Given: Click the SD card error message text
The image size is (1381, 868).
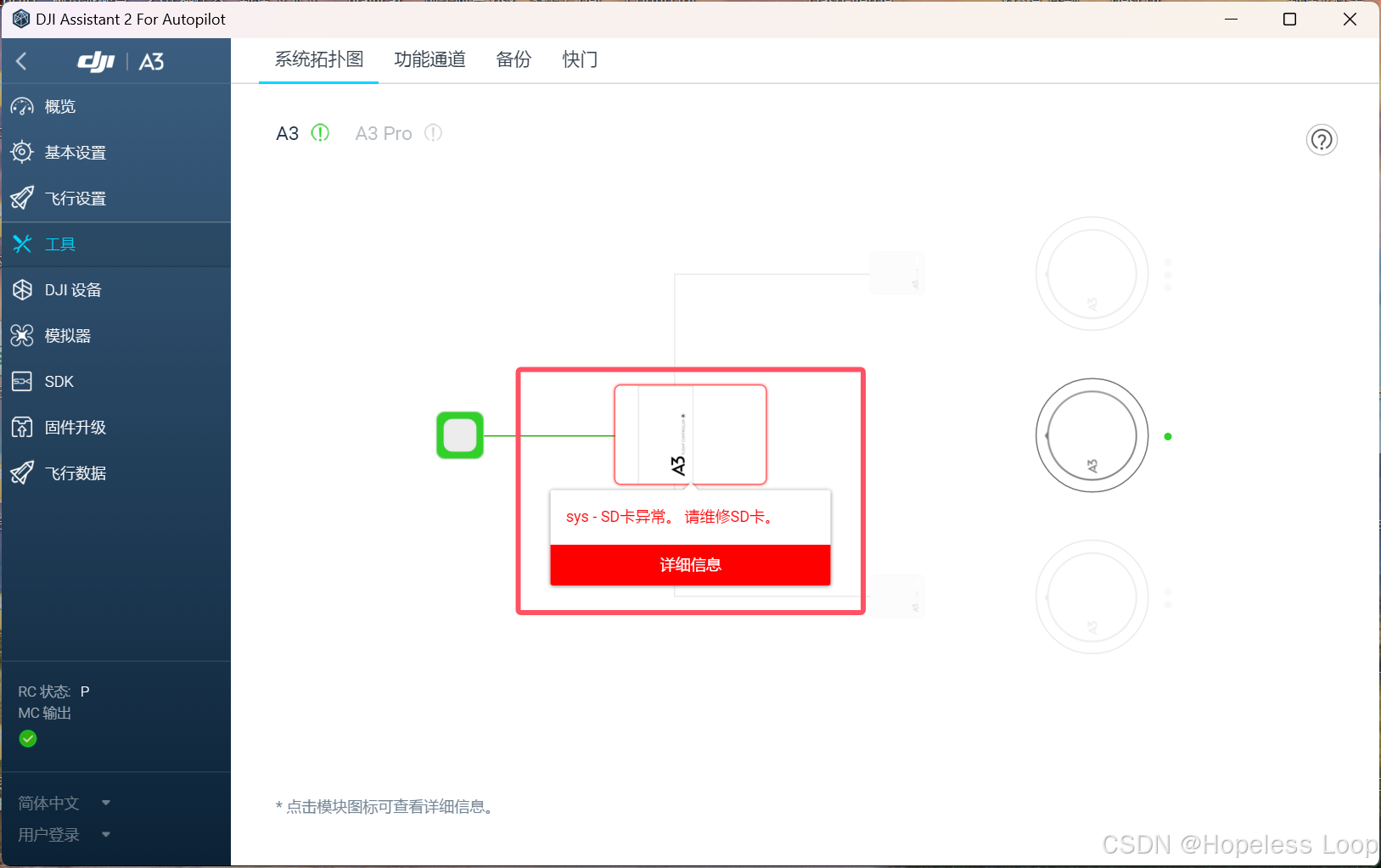Looking at the screenshot, I should tap(671, 517).
